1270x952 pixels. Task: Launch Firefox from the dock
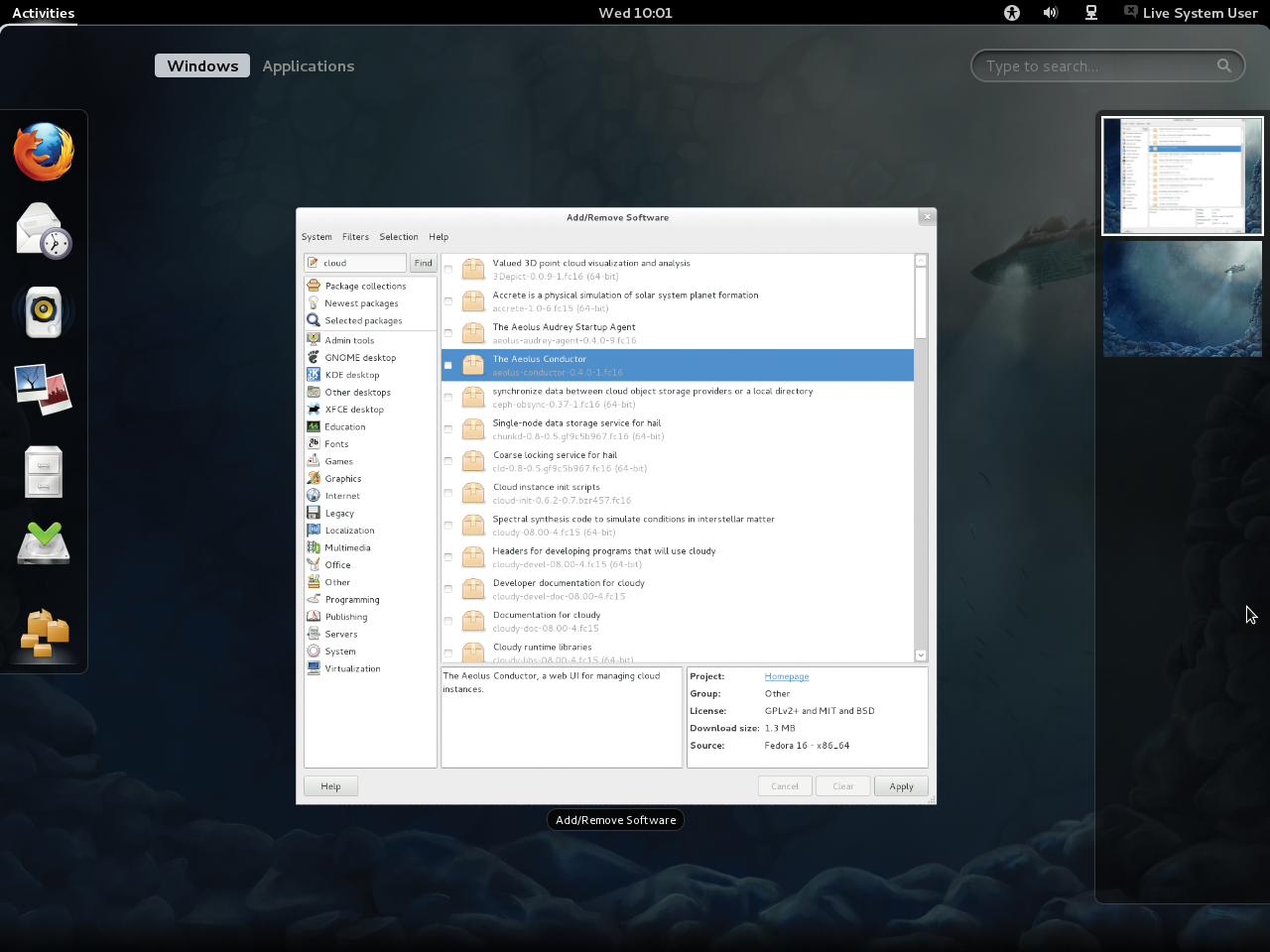tap(43, 152)
